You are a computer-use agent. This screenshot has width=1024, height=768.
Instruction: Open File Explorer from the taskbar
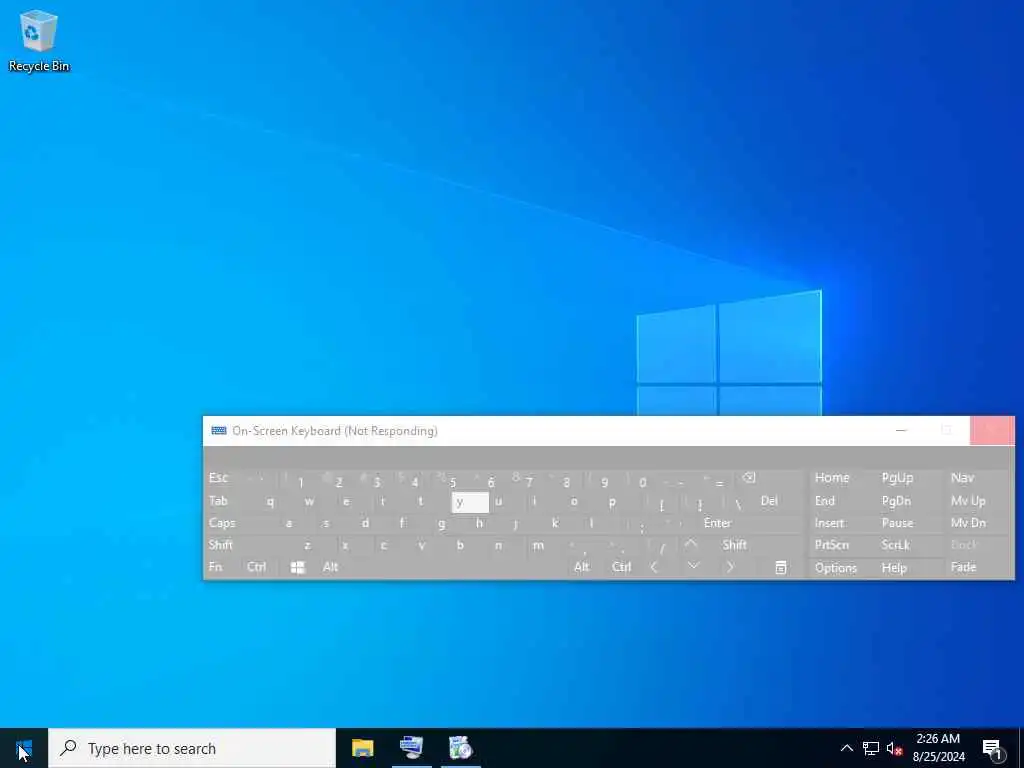click(x=362, y=748)
